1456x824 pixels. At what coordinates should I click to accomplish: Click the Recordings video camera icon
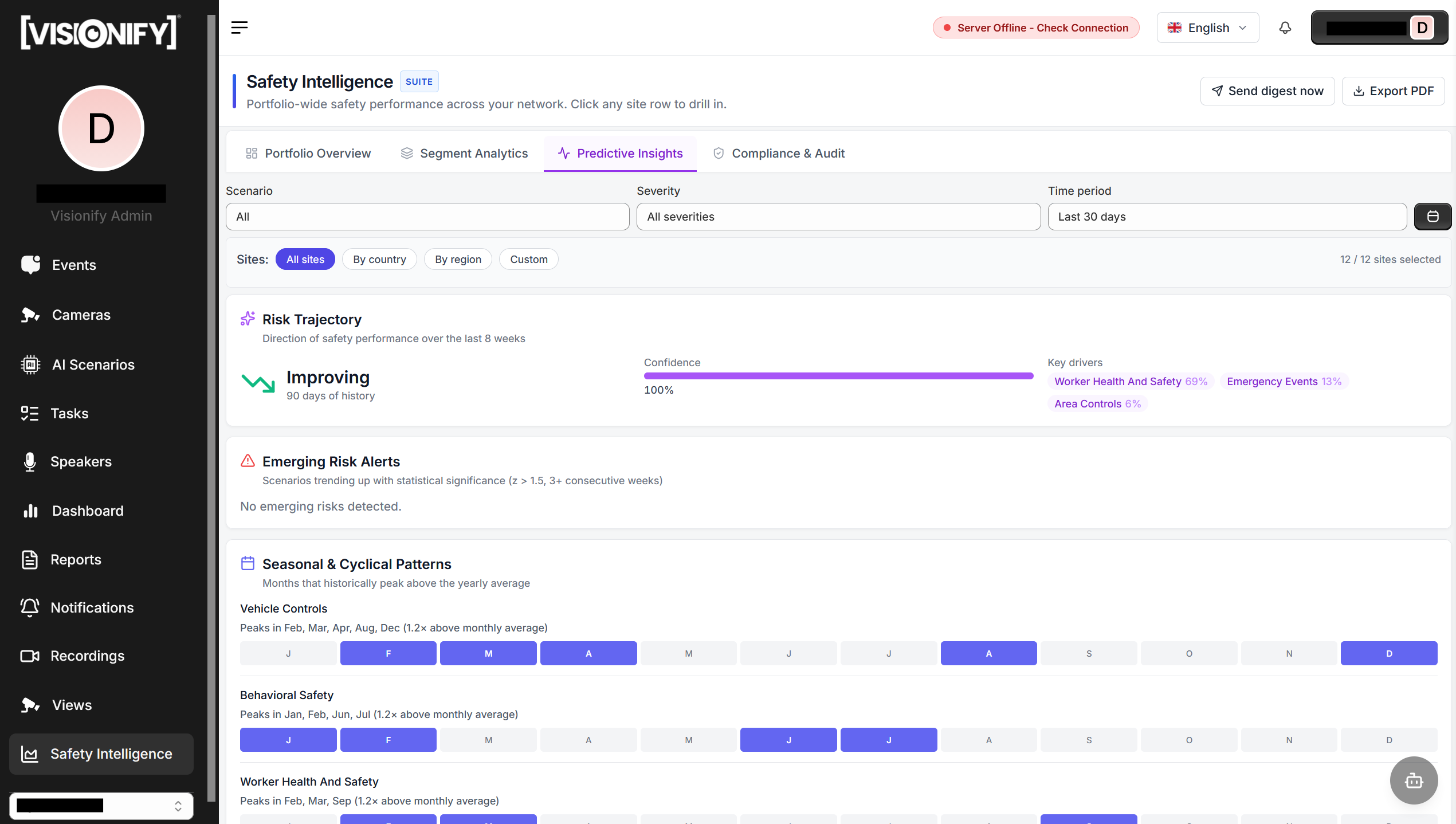click(30, 656)
